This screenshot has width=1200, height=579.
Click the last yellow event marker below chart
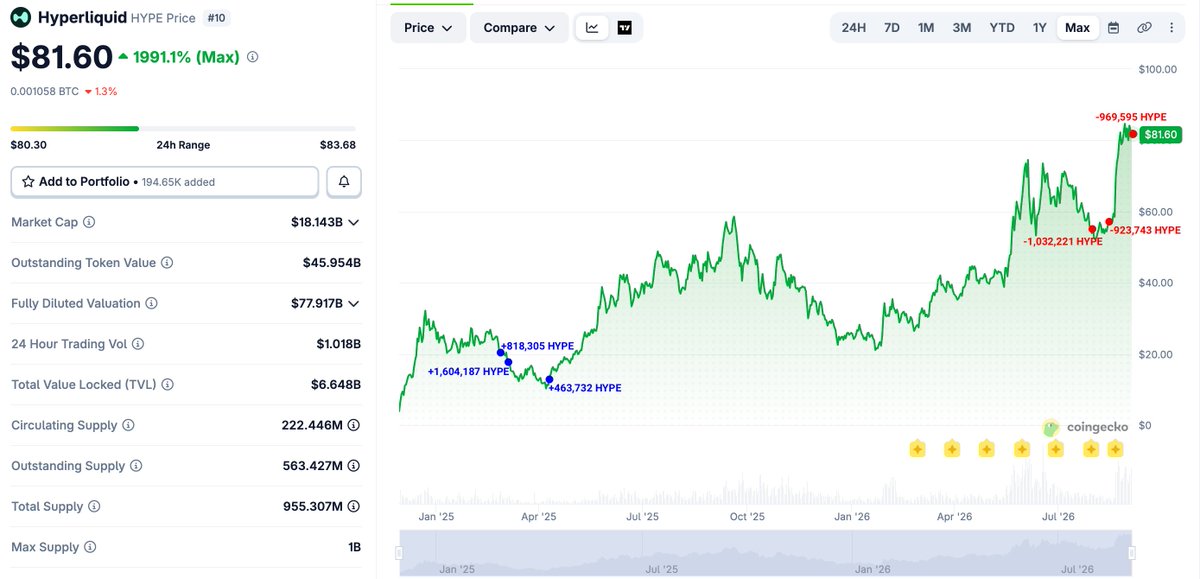pyautogui.click(x=1115, y=449)
